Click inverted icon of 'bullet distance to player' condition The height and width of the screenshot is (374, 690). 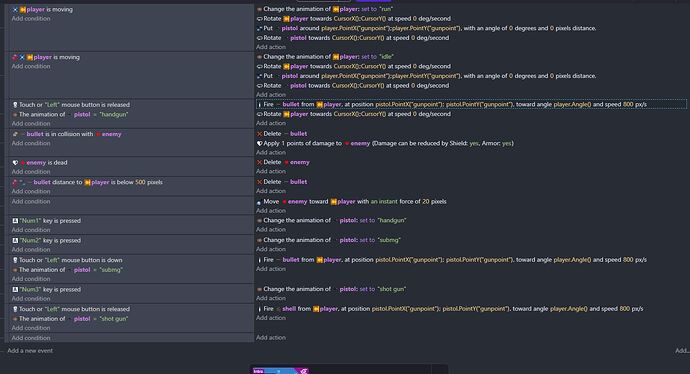tap(15, 182)
